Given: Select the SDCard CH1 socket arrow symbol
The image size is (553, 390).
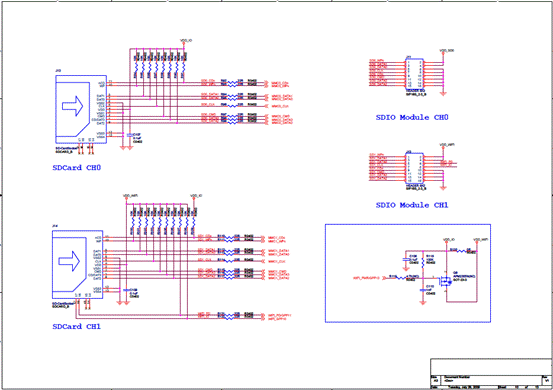Looking at the screenshot, I should (x=69, y=261).
